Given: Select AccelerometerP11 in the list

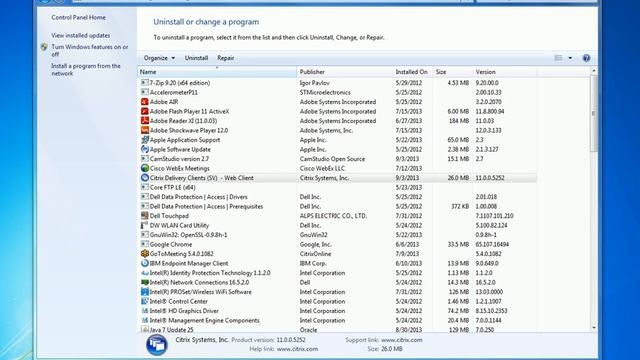Looking at the screenshot, I should (173, 92).
